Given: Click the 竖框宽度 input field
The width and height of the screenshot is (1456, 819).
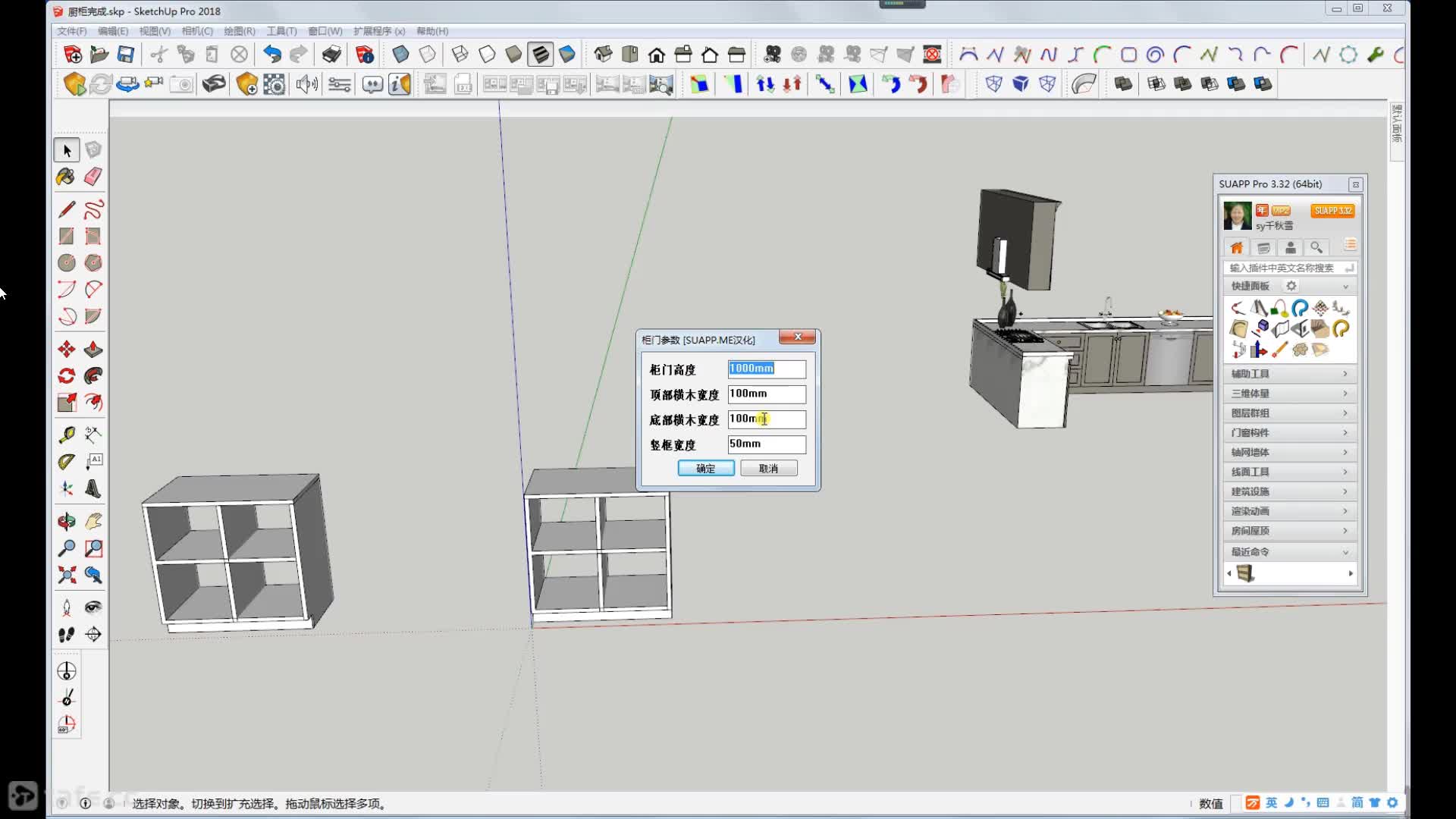Looking at the screenshot, I should click(767, 444).
